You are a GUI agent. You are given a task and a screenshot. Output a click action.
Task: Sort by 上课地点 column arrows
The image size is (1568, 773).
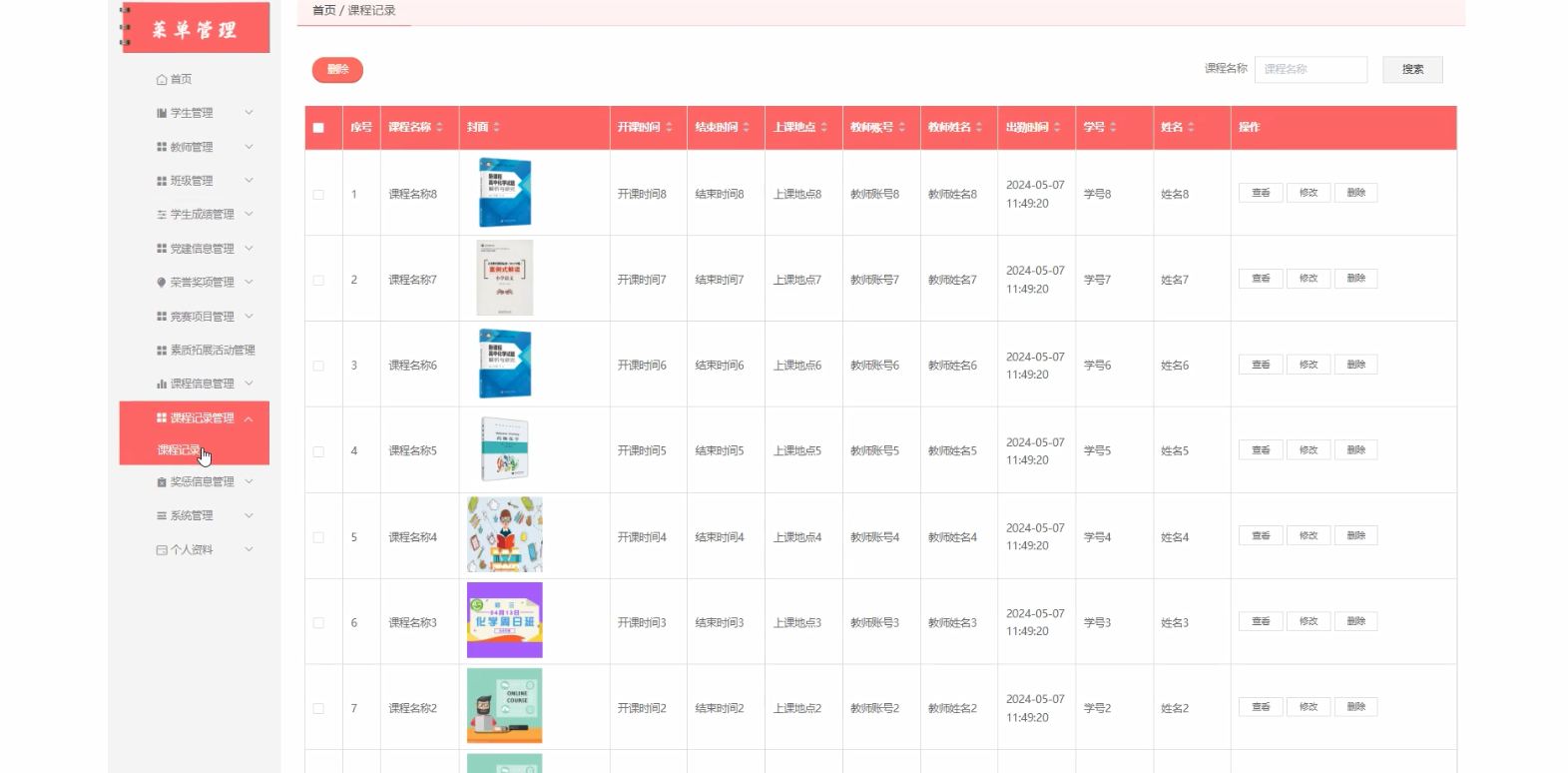(823, 128)
